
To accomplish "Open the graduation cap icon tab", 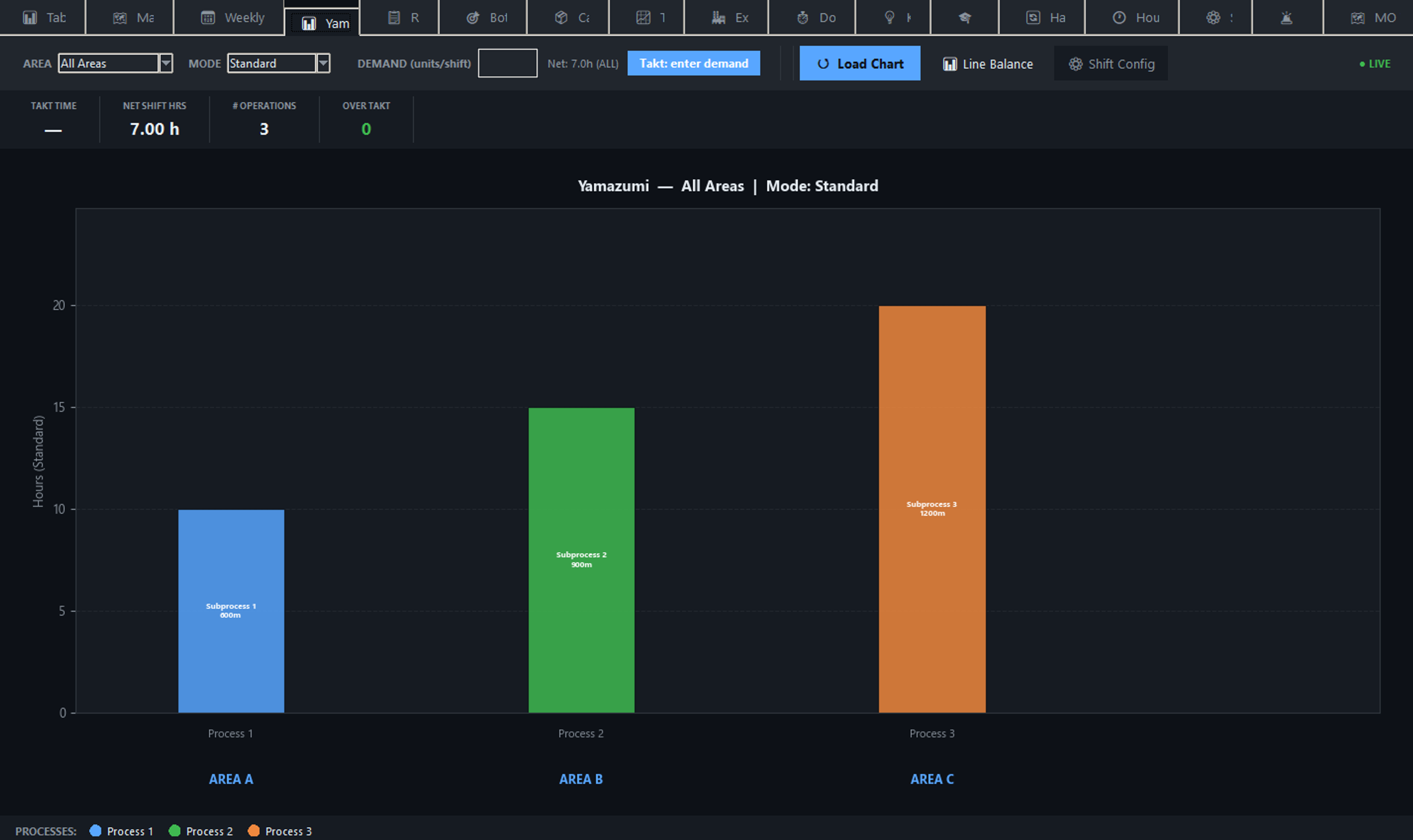I will 965,17.
